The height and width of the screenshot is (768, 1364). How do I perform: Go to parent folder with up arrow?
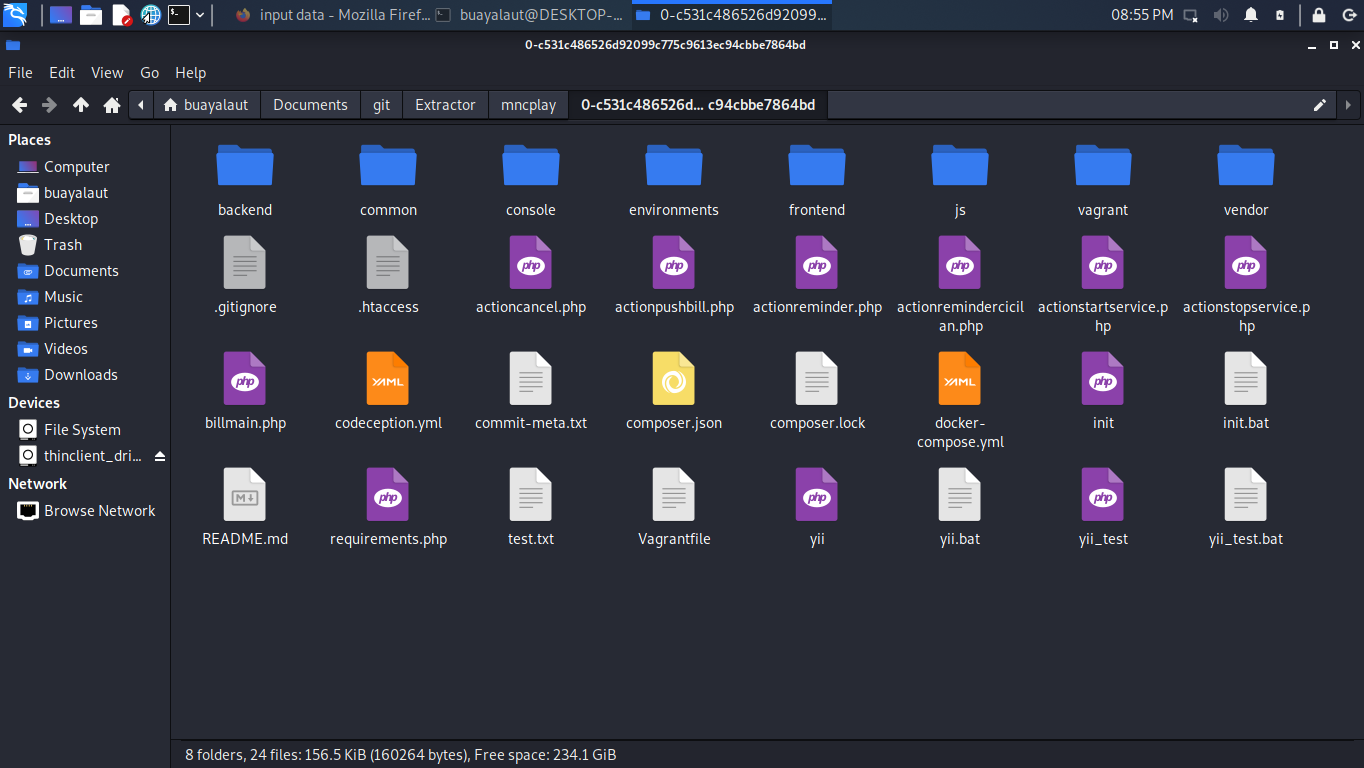coord(81,105)
